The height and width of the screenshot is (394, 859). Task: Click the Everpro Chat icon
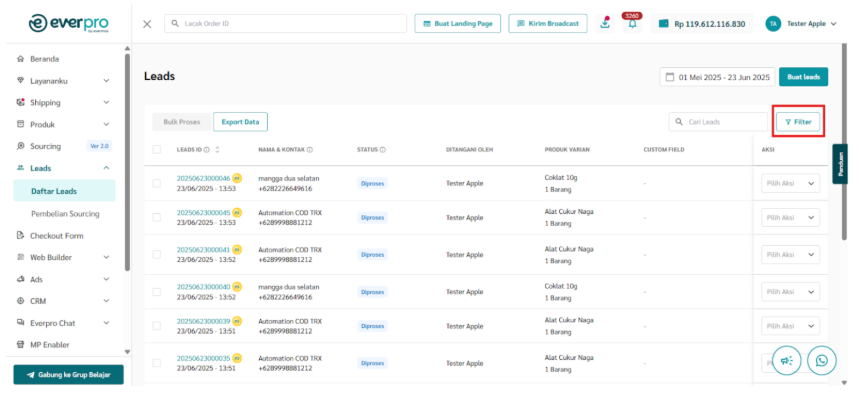point(21,323)
